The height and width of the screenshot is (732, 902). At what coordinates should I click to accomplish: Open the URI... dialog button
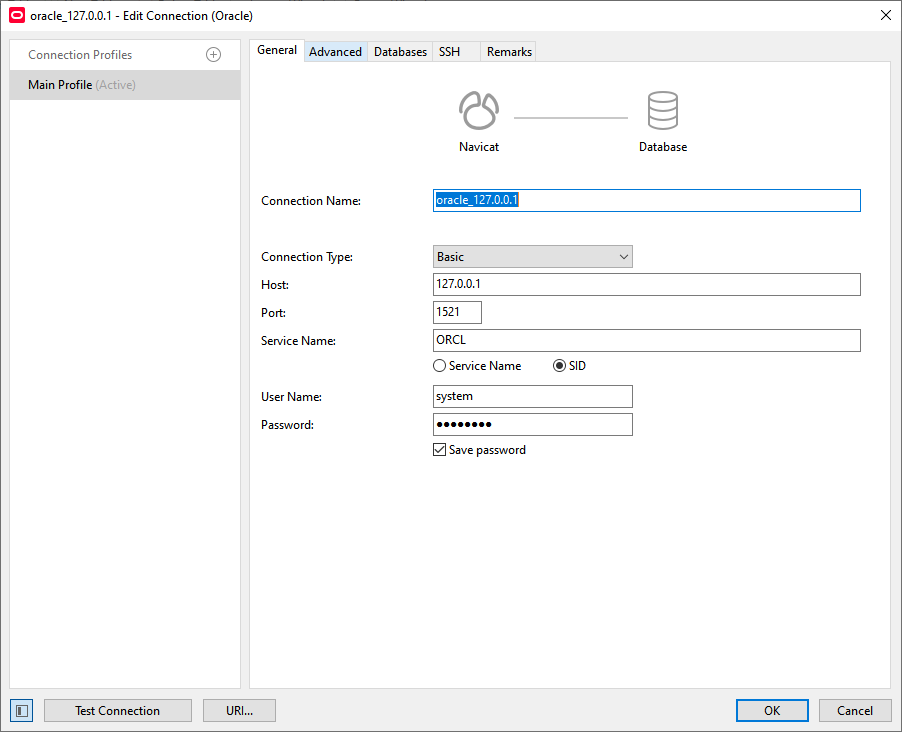(x=239, y=711)
